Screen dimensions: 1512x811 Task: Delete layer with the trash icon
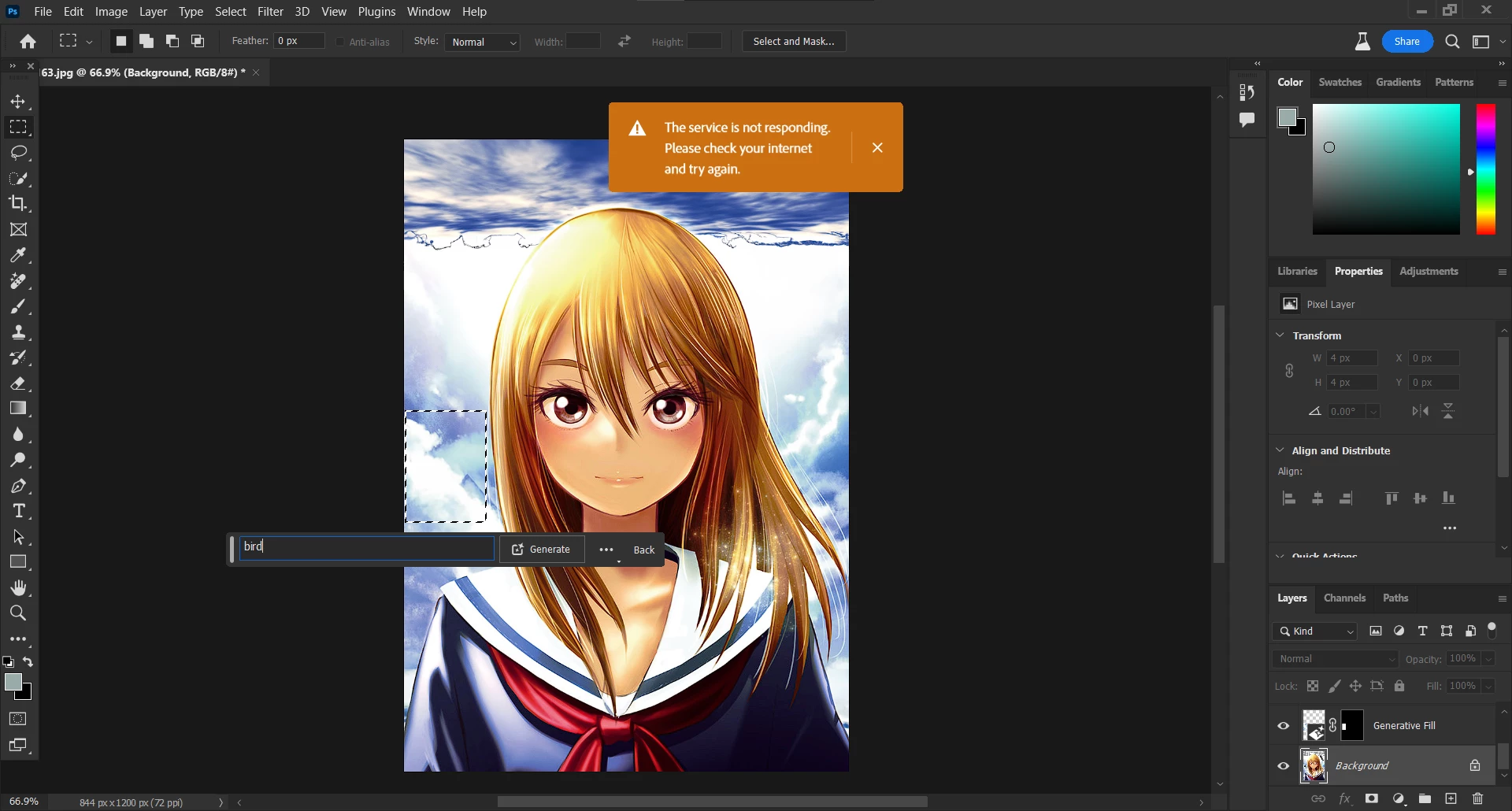pyautogui.click(x=1478, y=798)
